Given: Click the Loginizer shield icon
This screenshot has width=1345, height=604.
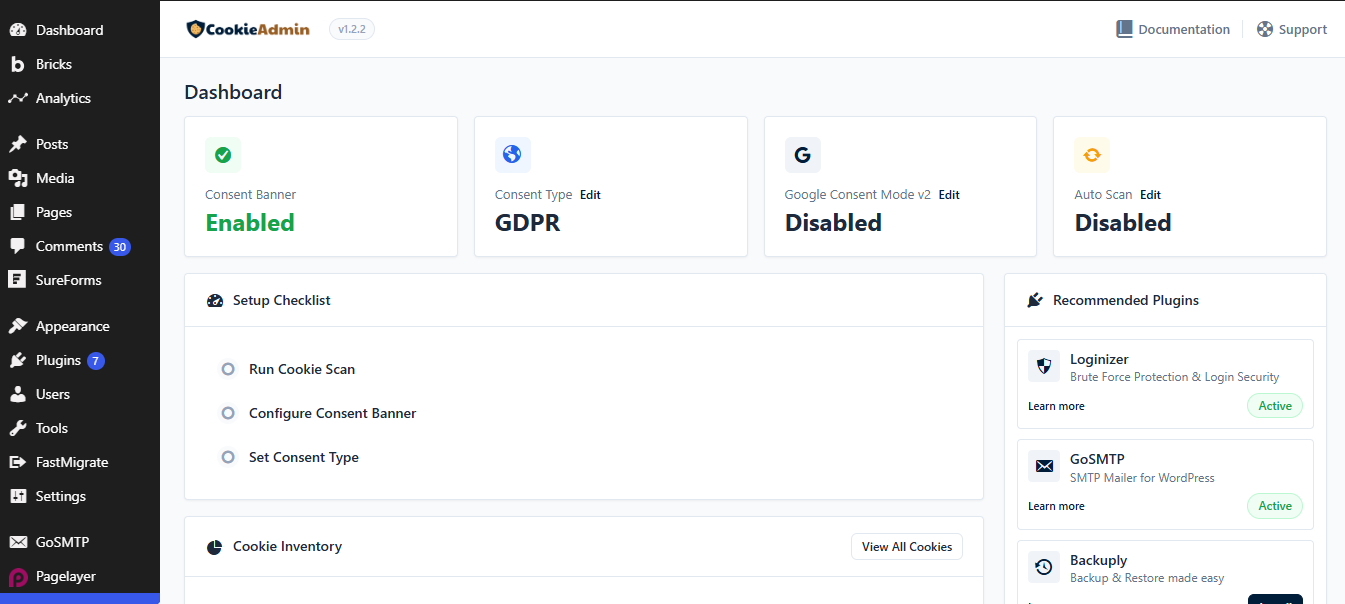Looking at the screenshot, I should point(1044,366).
